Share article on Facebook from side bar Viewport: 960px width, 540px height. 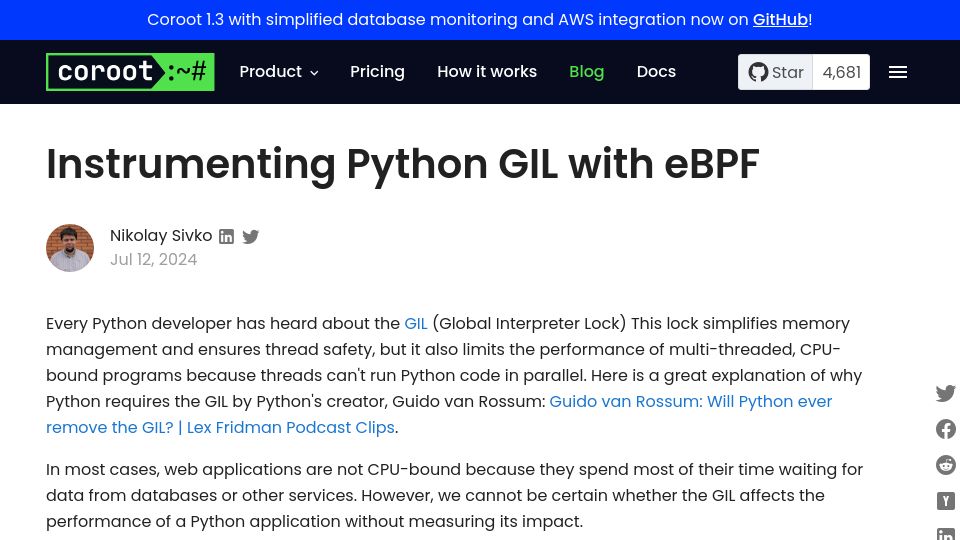click(945, 429)
